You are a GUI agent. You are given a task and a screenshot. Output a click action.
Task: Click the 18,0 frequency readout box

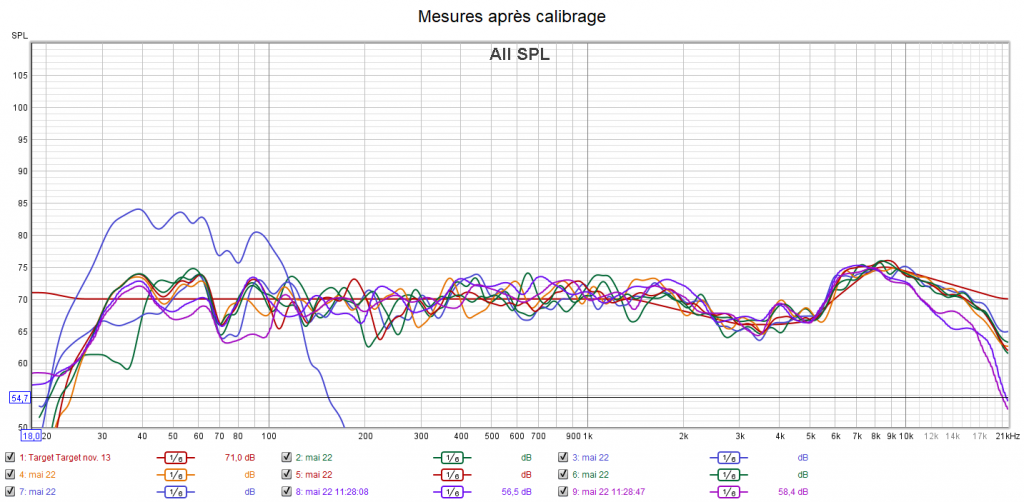coord(31,436)
